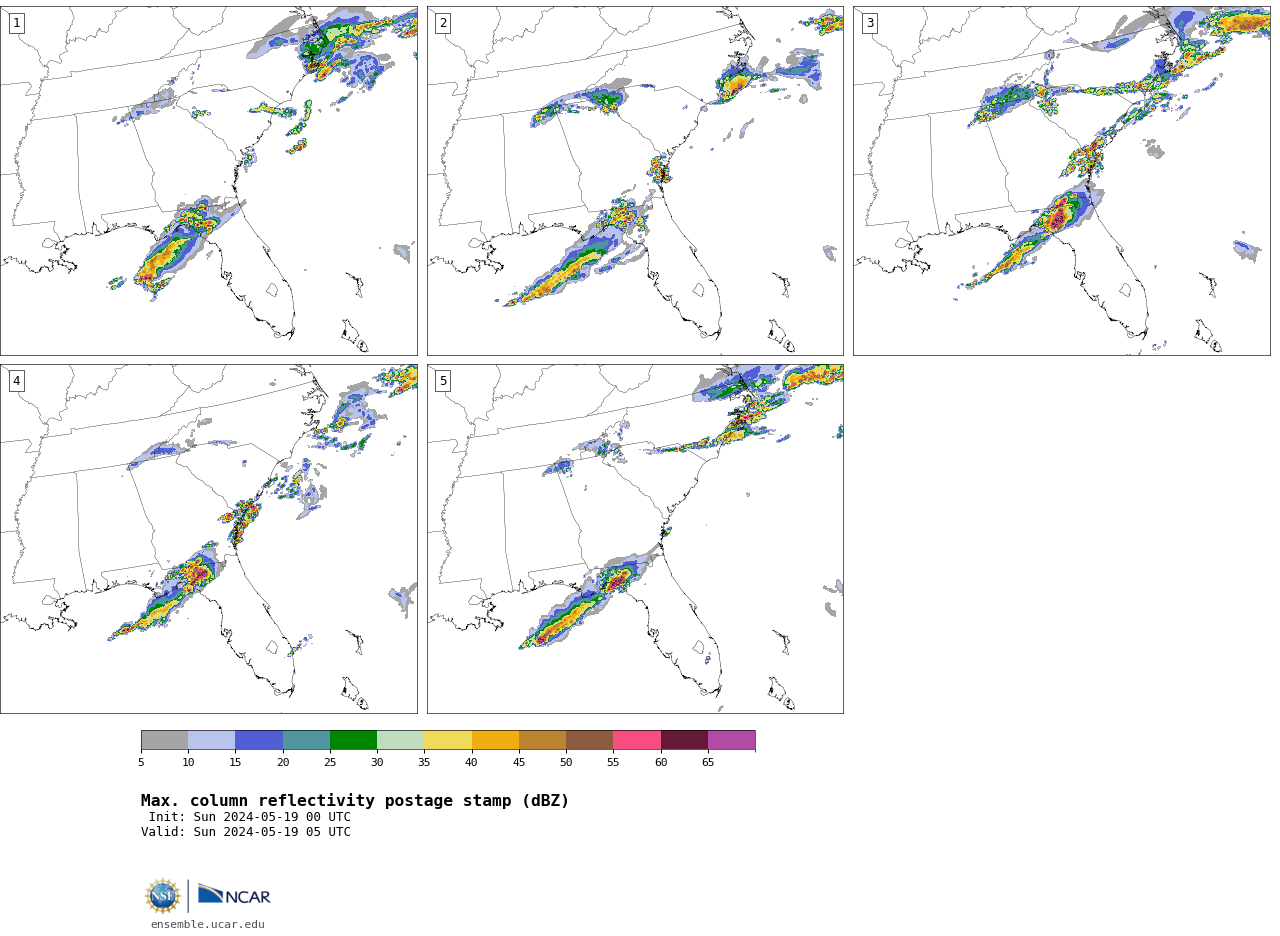Click the colorbar tick label 20
The image size is (1280, 936).
[283, 763]
